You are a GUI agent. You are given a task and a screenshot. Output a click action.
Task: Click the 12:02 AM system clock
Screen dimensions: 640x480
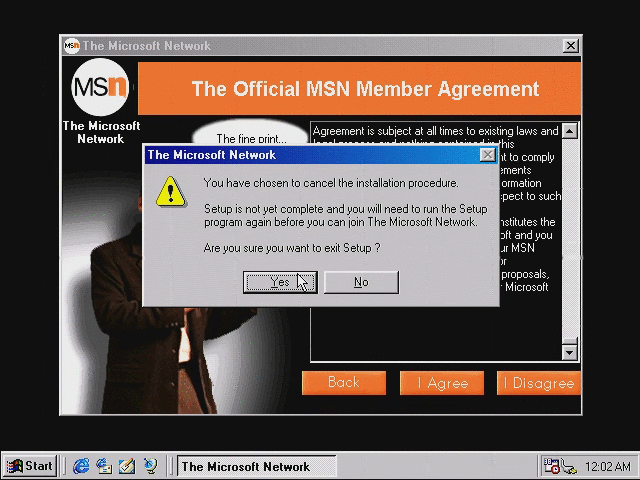tap(608, 466)
